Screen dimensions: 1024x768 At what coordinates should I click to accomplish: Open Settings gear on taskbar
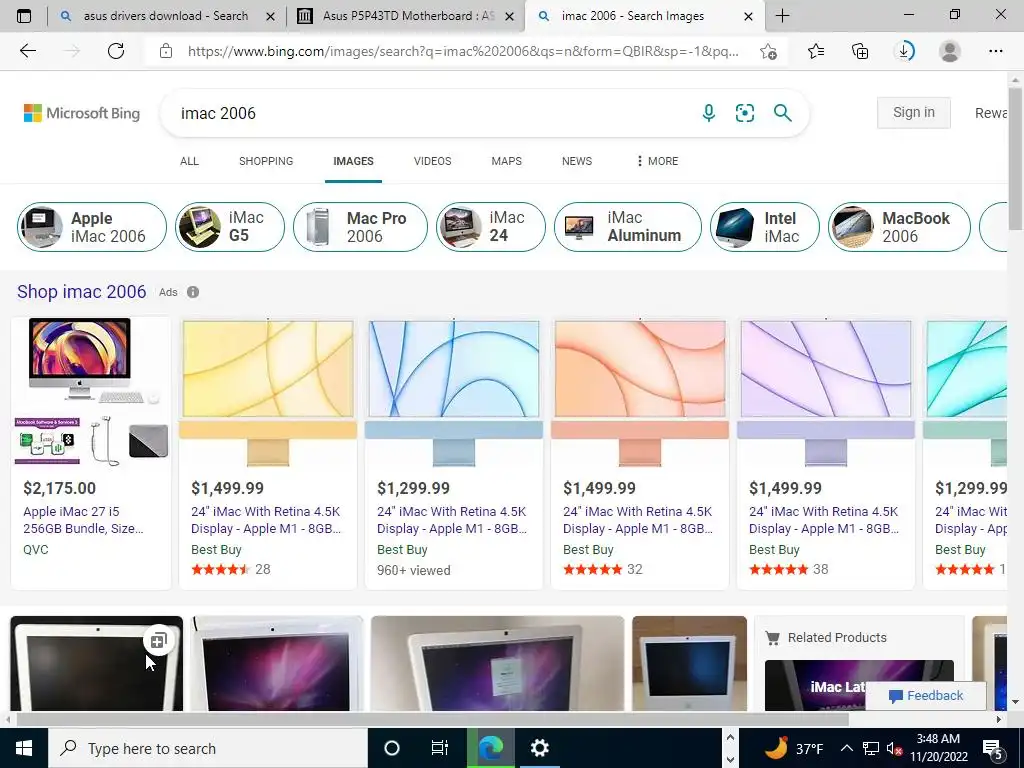[x=539, y=748]
